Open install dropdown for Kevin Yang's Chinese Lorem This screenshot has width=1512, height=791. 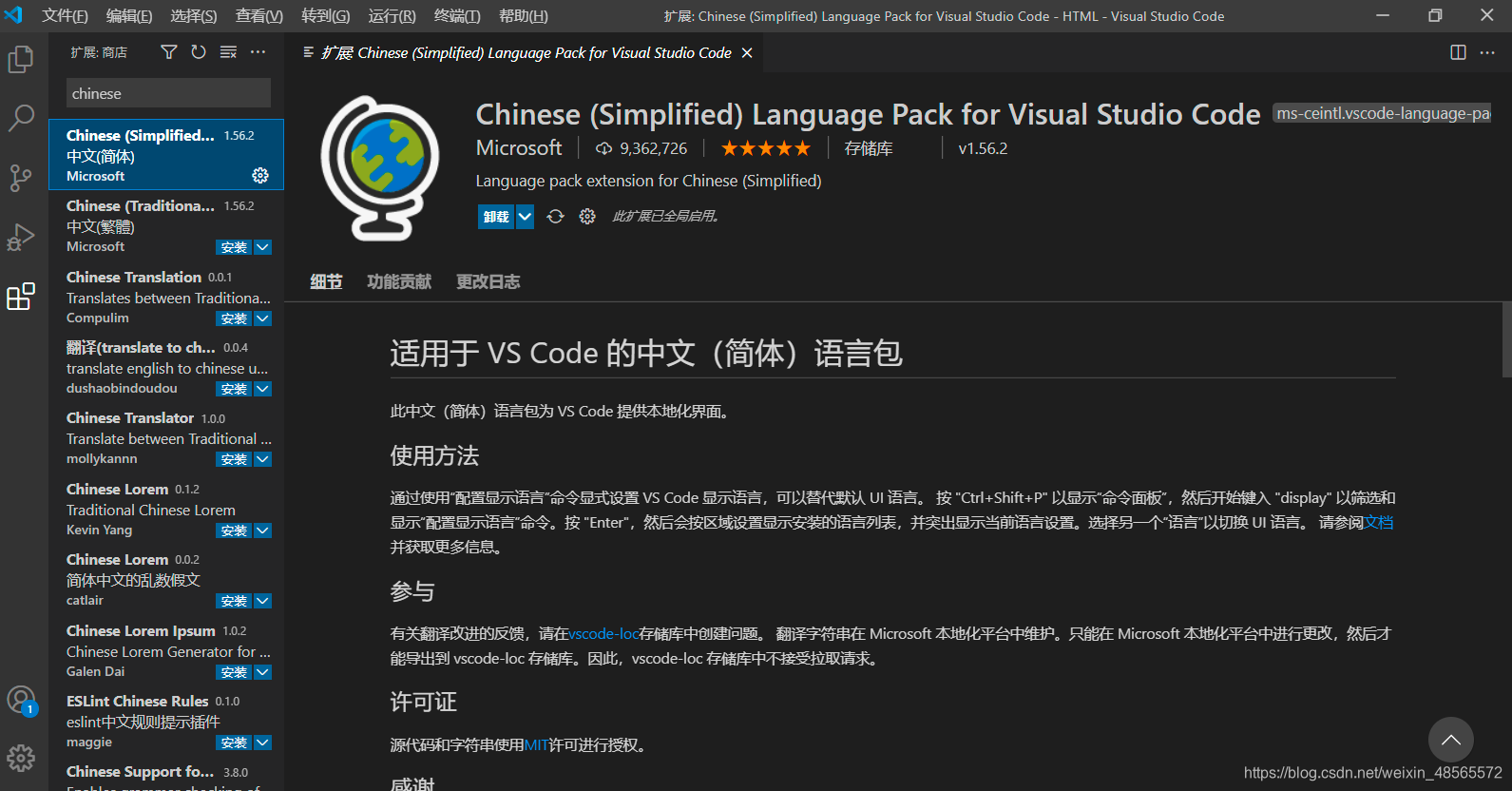(263, 531)
